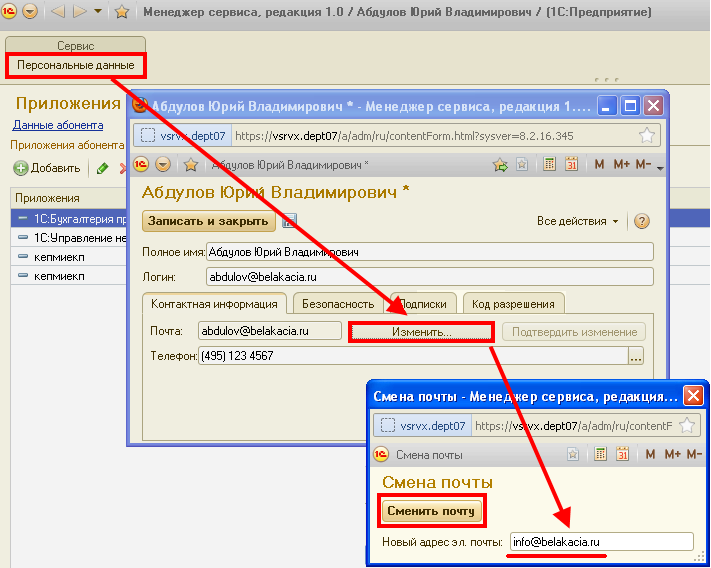
Task: Click the get link icon with green arrow
Action: click(x=500, y=165)
